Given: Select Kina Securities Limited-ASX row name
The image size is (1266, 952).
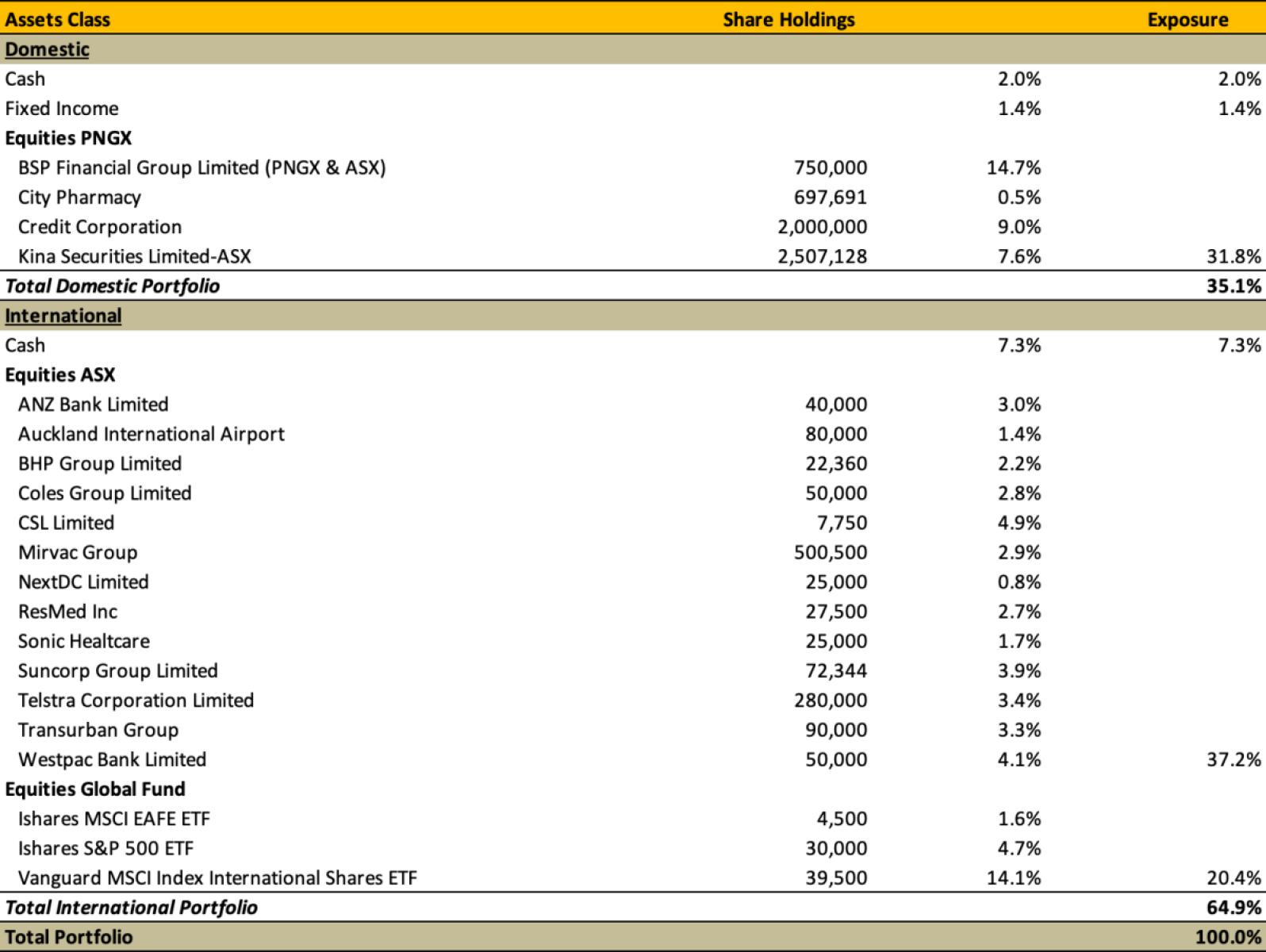Looking at the screenshot, I should pyautogui.click(x=134, y=256).
